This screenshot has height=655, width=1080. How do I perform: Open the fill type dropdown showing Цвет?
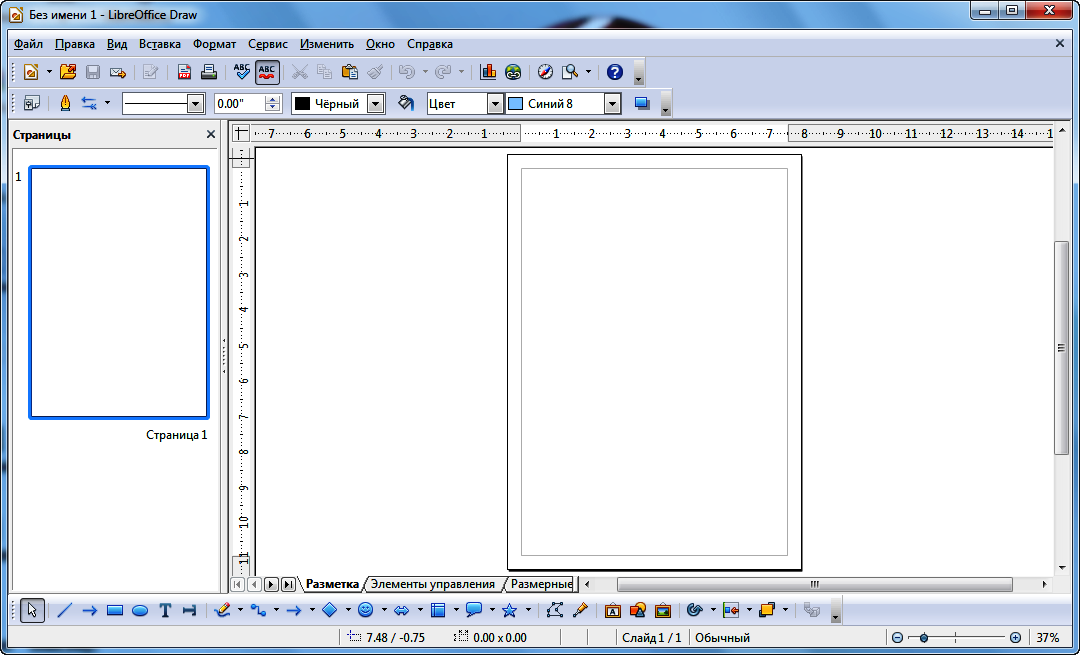pyautogui.click(x=495, y=104)
